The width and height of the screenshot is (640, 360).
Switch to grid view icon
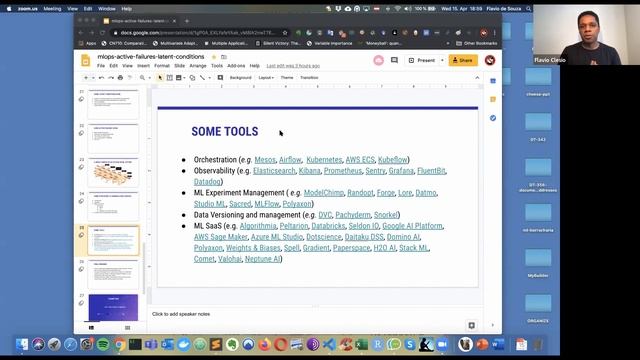pyautogui.click(x=128, y=328)
